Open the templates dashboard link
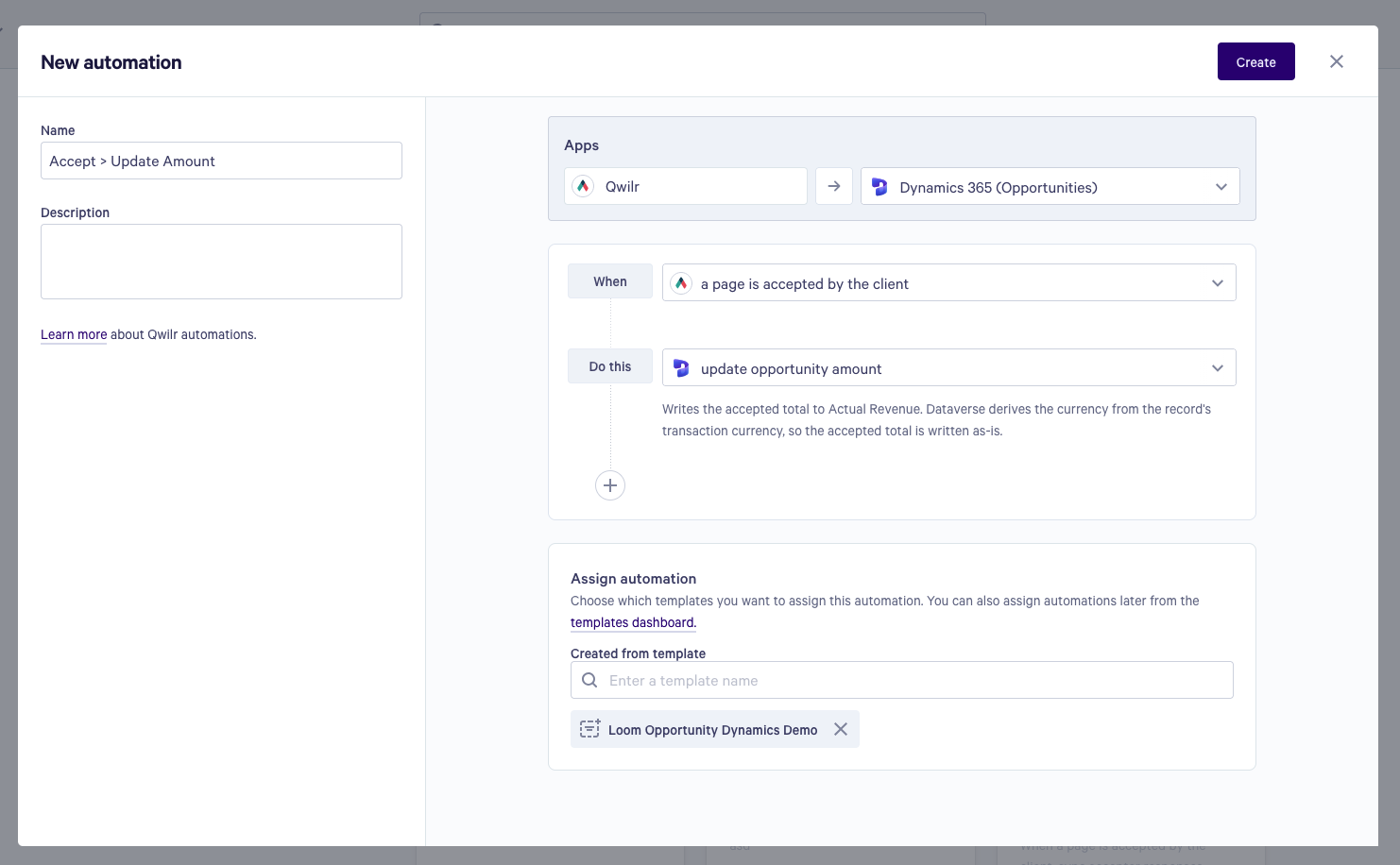1400x865 pixels. tap(633, 622)
